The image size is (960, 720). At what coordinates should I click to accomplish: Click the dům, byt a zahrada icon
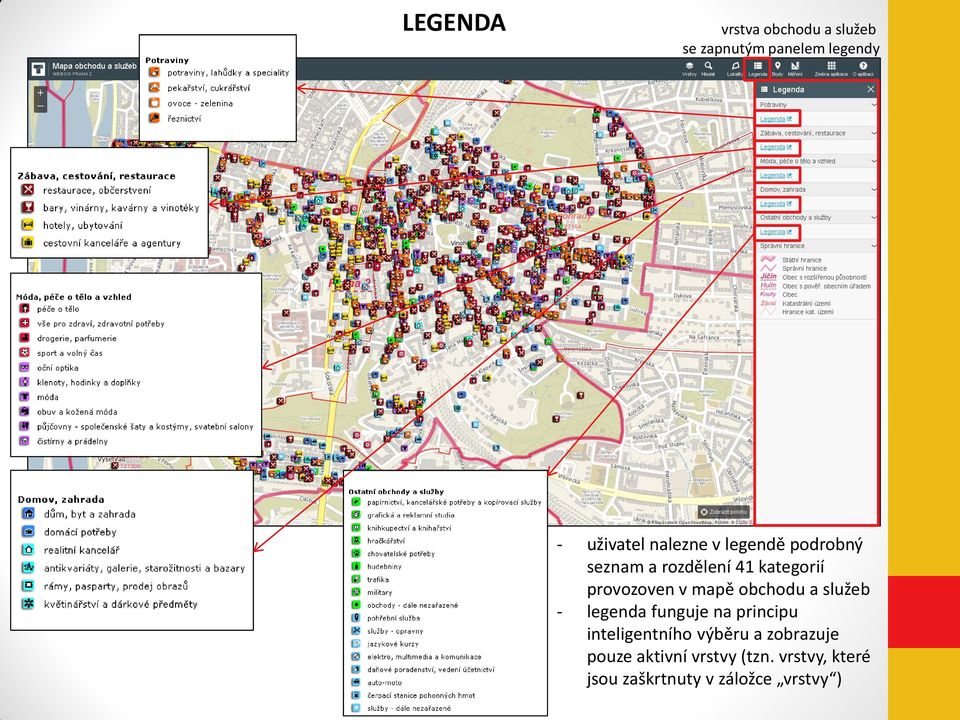point(28,514)
